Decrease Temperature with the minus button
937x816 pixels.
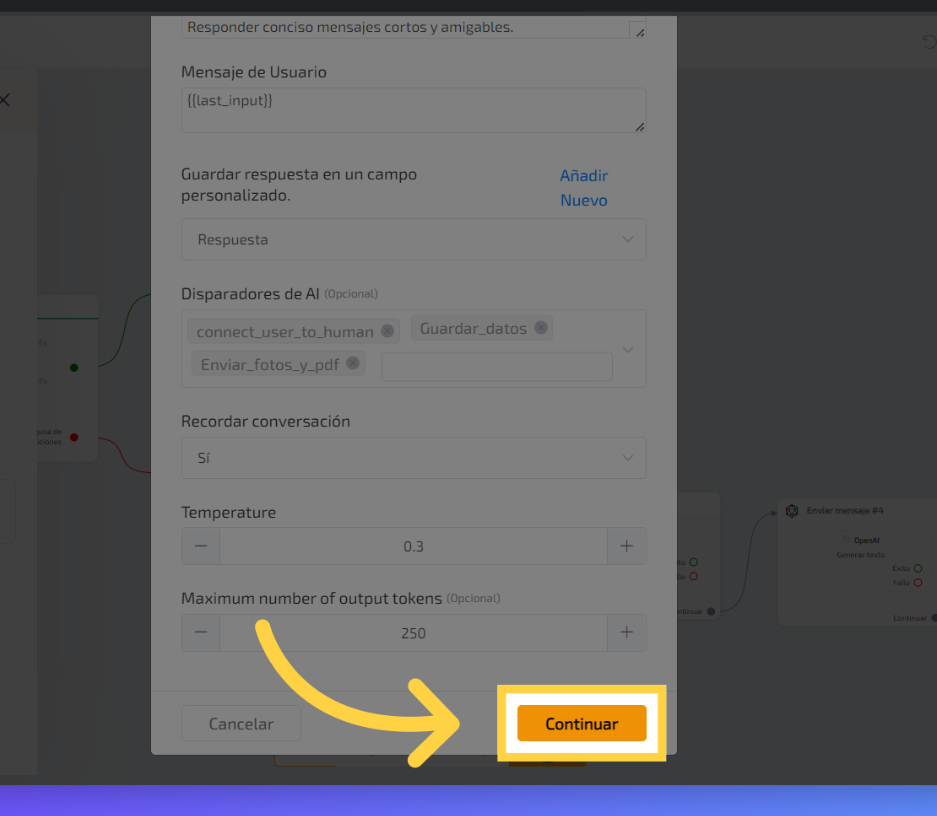(x=201, y=546)
